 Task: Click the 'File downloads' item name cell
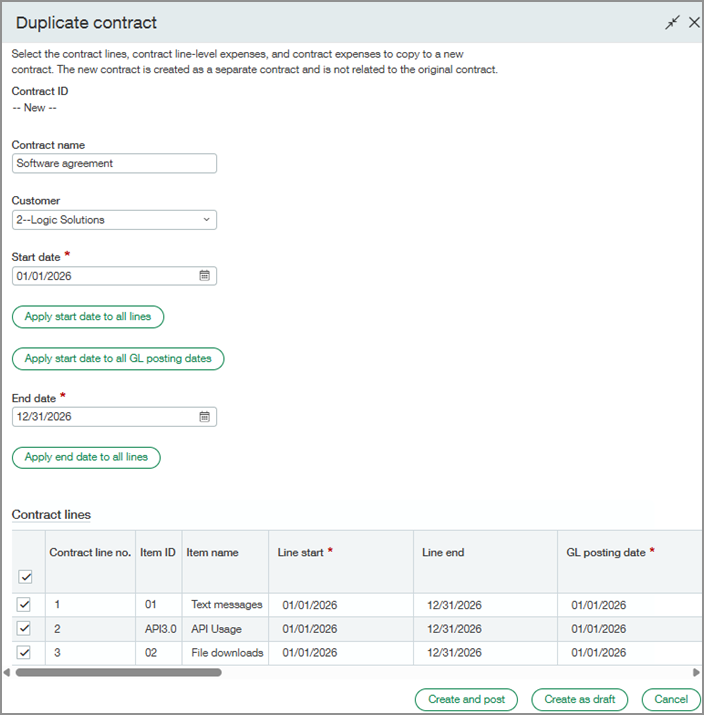227,653
